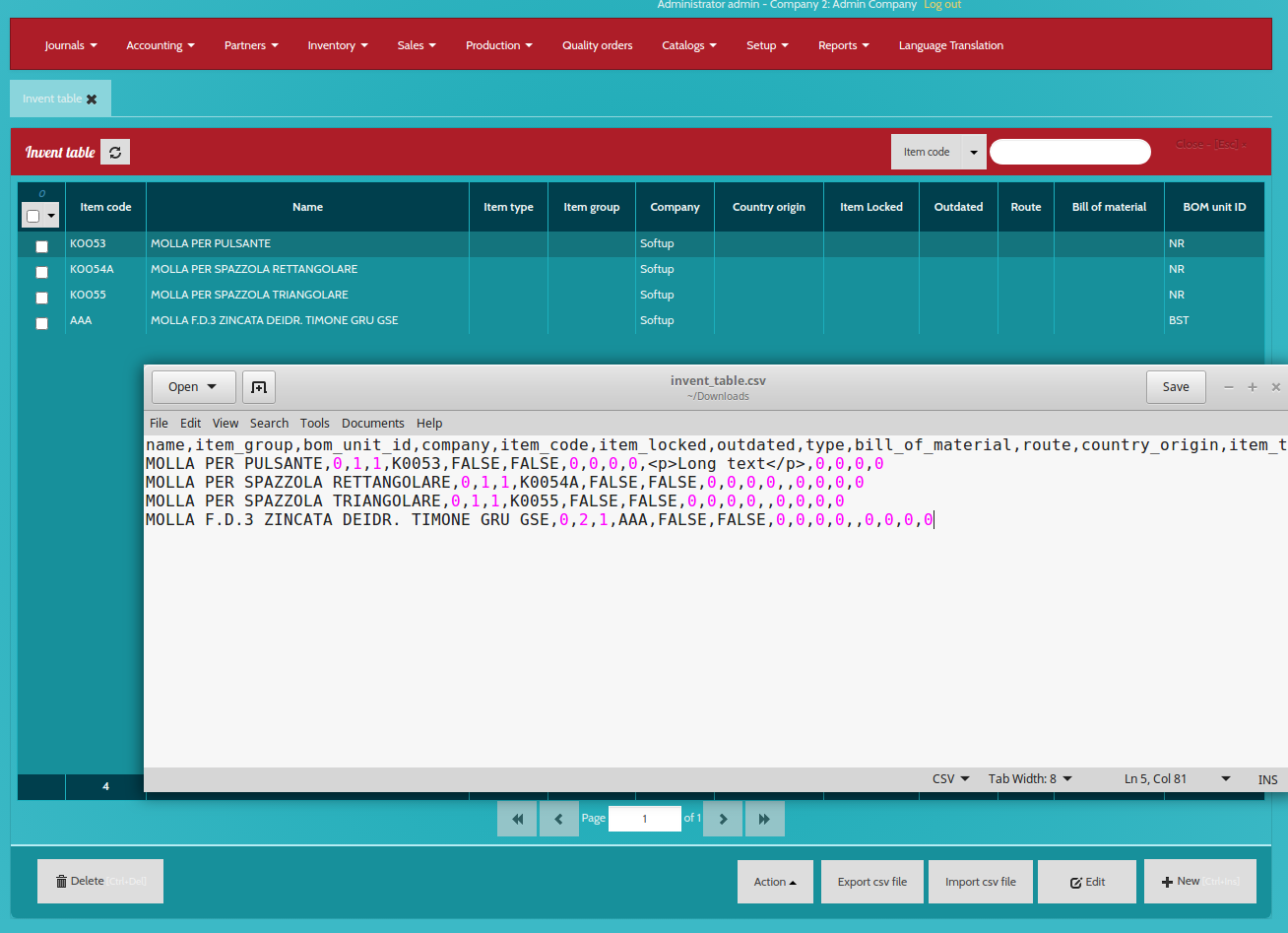Viewport: 1288px width, 933px height.
Task: Click the Ln 5, Col 81 status indicator
Action: pyautogui.click(x=1155, y=779)
